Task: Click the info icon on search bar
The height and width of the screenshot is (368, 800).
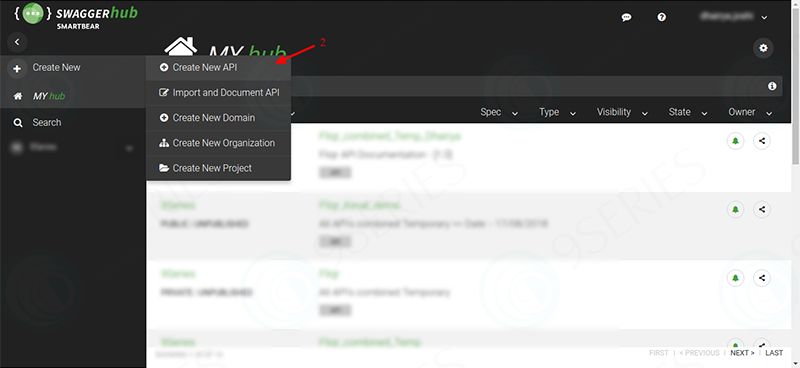Action: pos(772,86)
